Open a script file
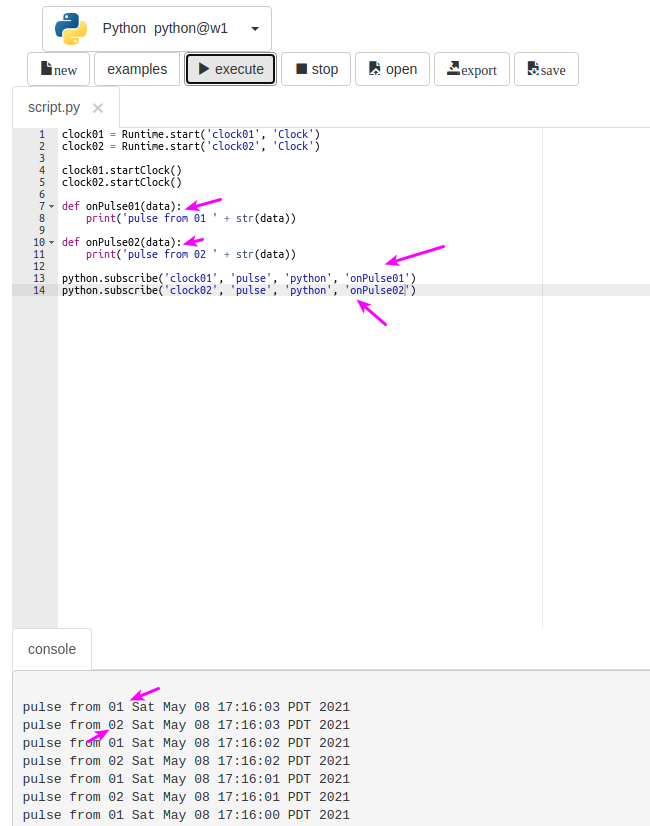The width and height of the screenshot is (650, 826). click(392, 69)
